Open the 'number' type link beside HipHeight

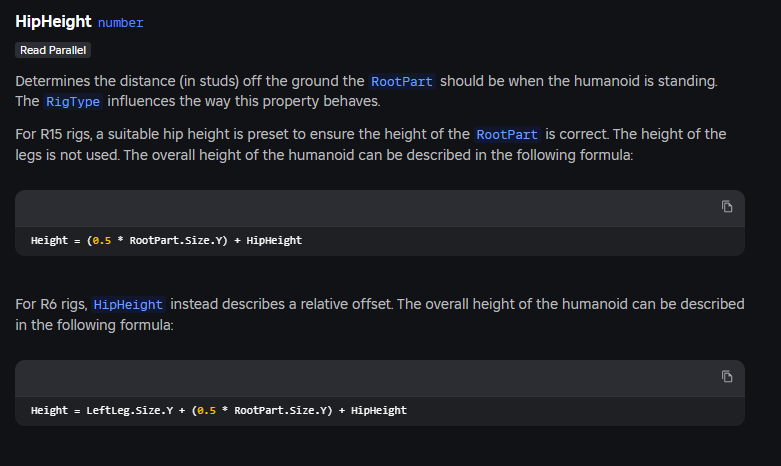(120, 23)
